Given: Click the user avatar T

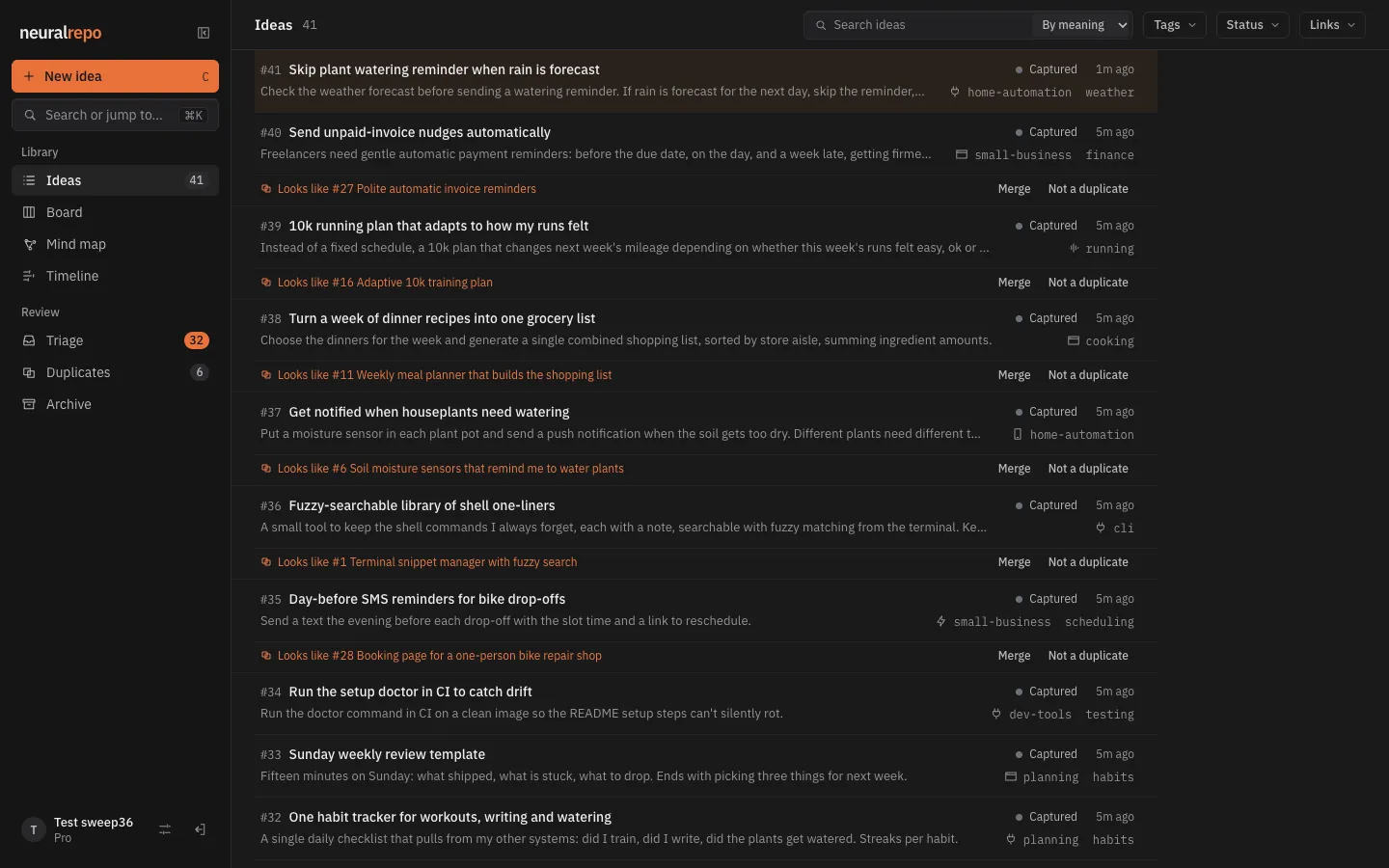Looking at the screenshot, I should (x=34, y=829).
